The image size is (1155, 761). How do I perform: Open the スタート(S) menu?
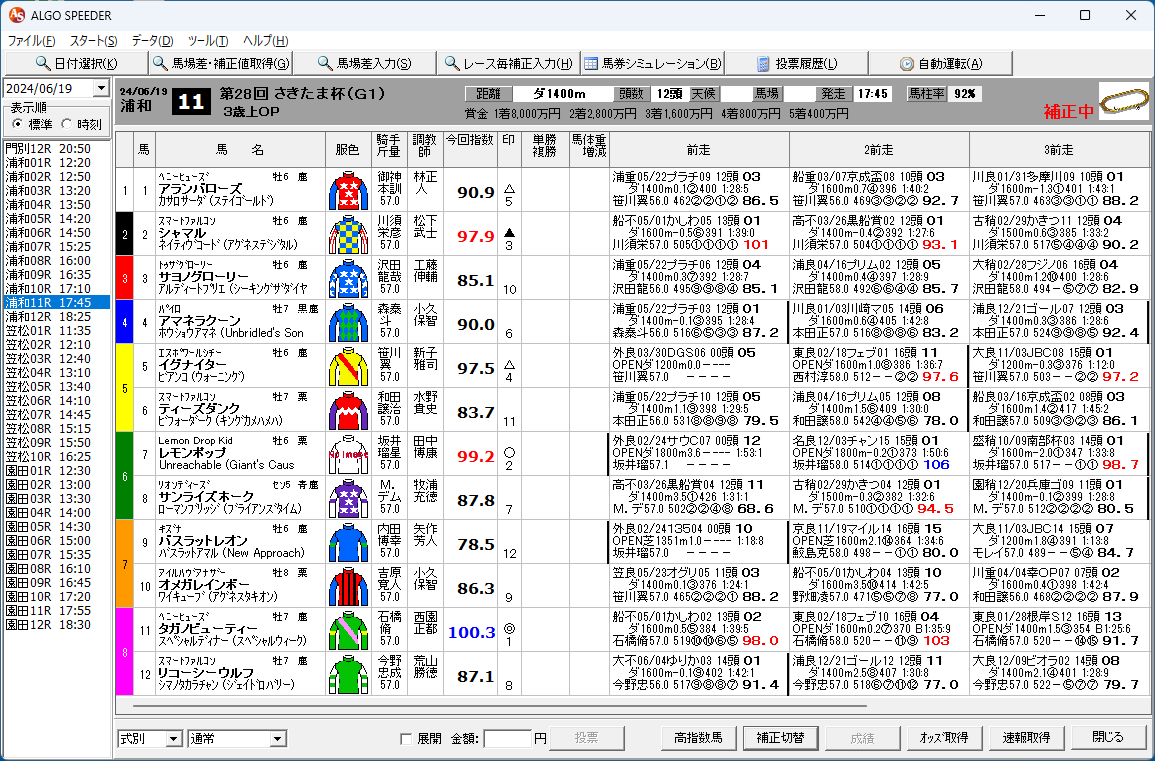pos(94,41)
